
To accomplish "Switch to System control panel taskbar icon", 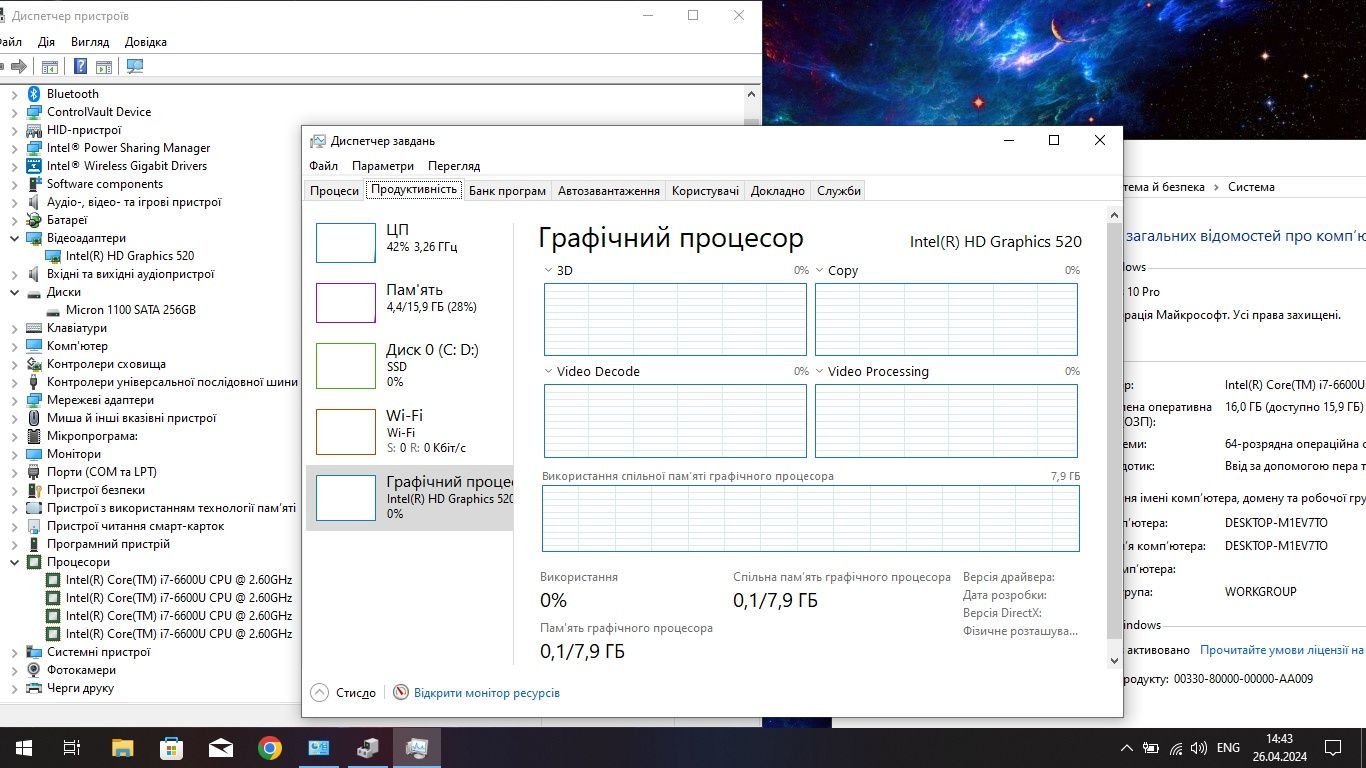I will [x=318, y=747].
